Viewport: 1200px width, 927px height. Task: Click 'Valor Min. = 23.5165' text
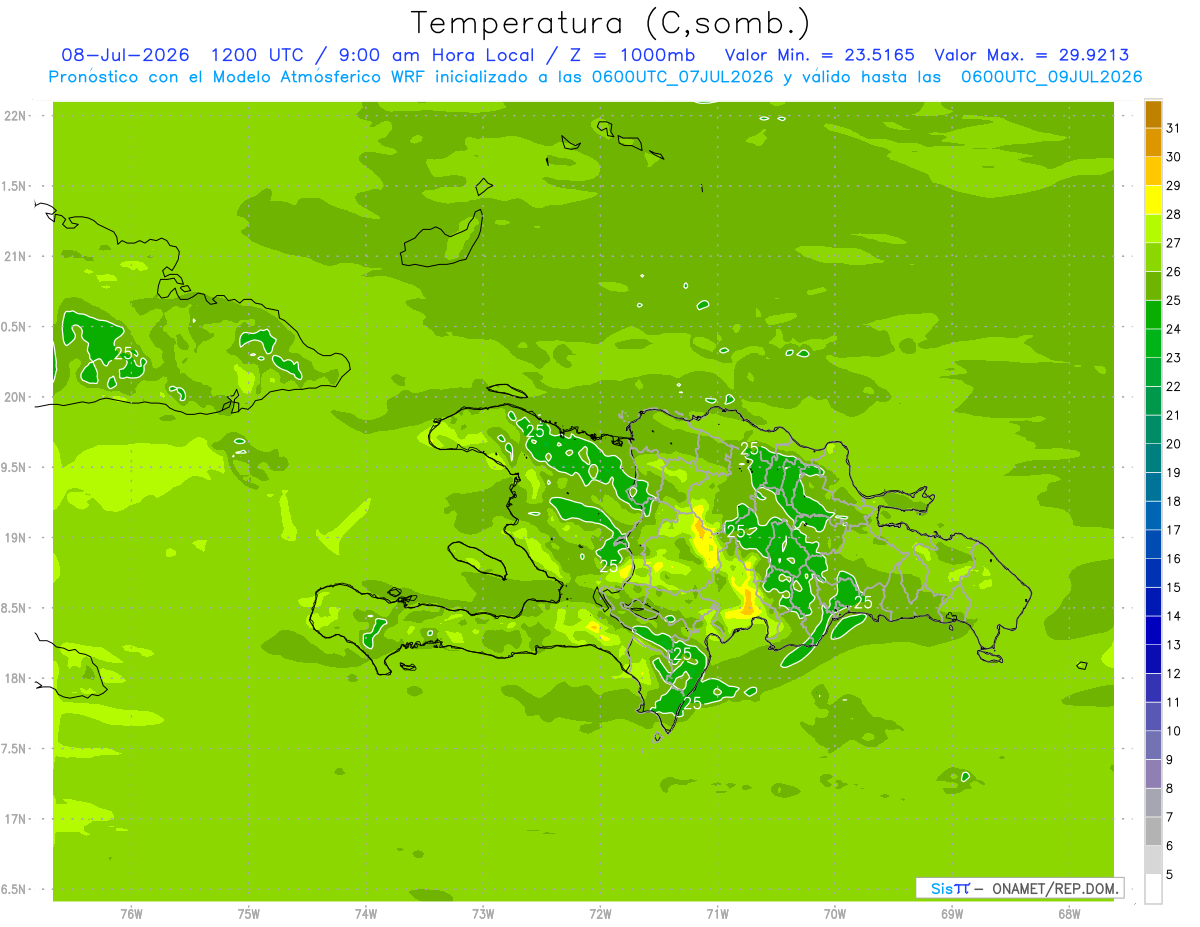819,55
